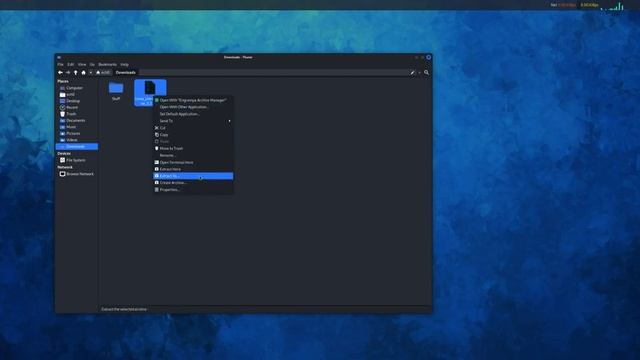640x360 pixels.
Task: Select the highlighted archive file icon
Action: pyautogui.click(x=150, y=87)
